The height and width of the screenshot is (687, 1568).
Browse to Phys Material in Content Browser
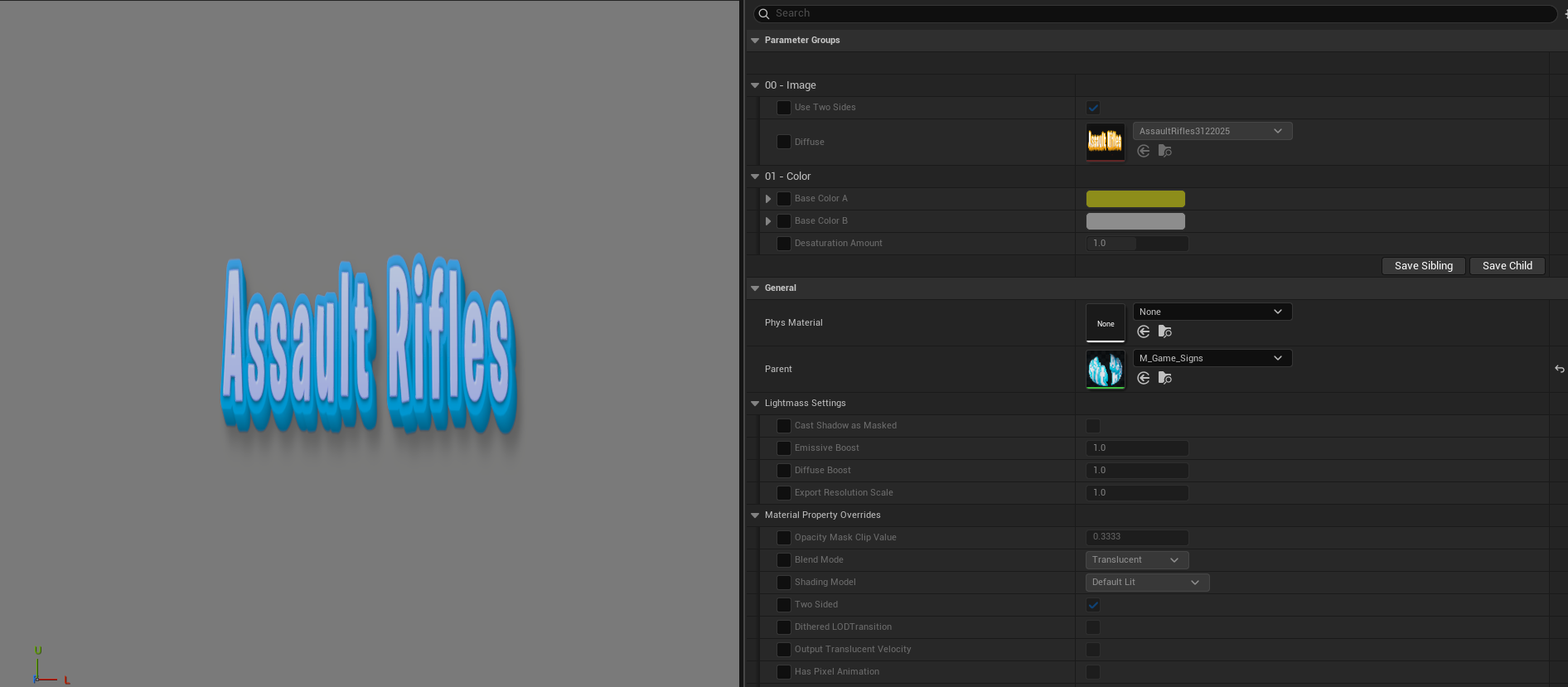(1164, 331)
